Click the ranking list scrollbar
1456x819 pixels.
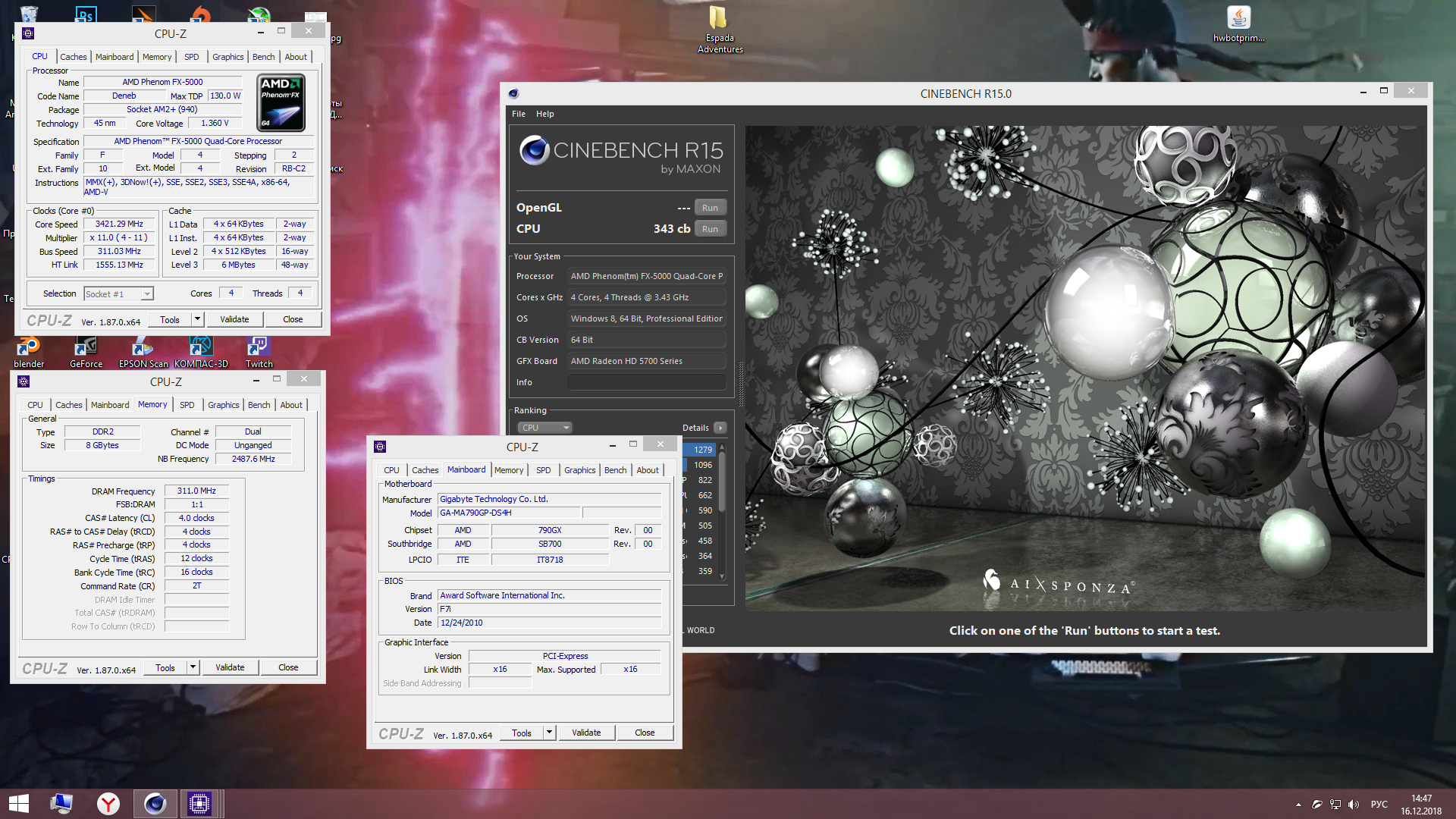pyautogui.click(x=722, y=512)
